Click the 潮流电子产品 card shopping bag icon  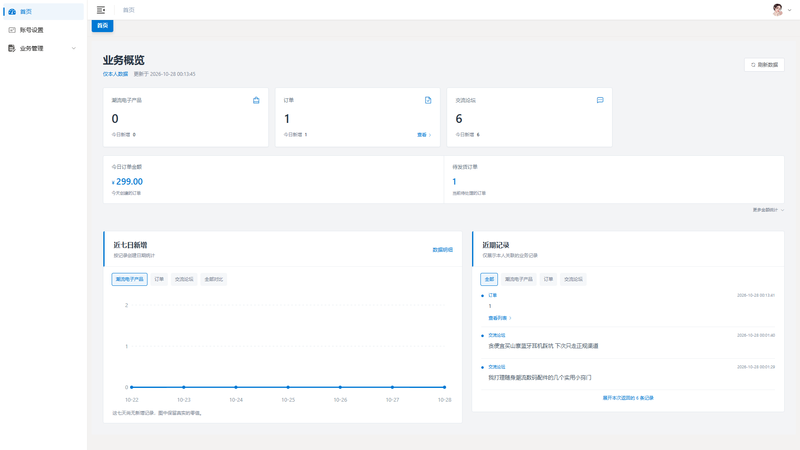click(256, 101)
